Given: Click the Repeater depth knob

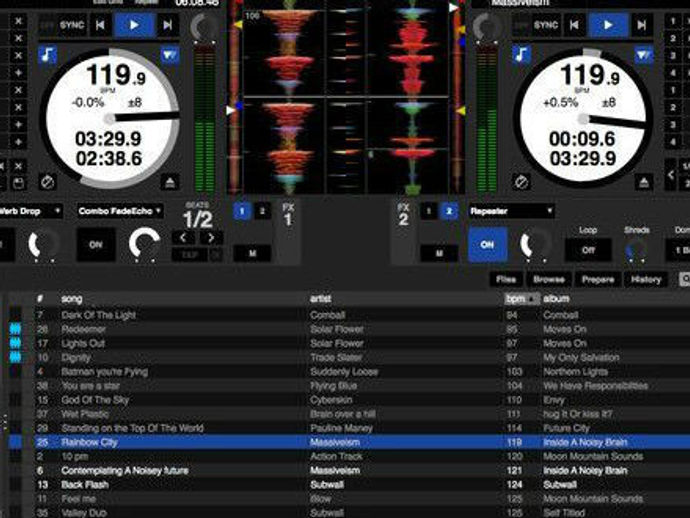Looking at the screenshot, I should click(535, 243).
